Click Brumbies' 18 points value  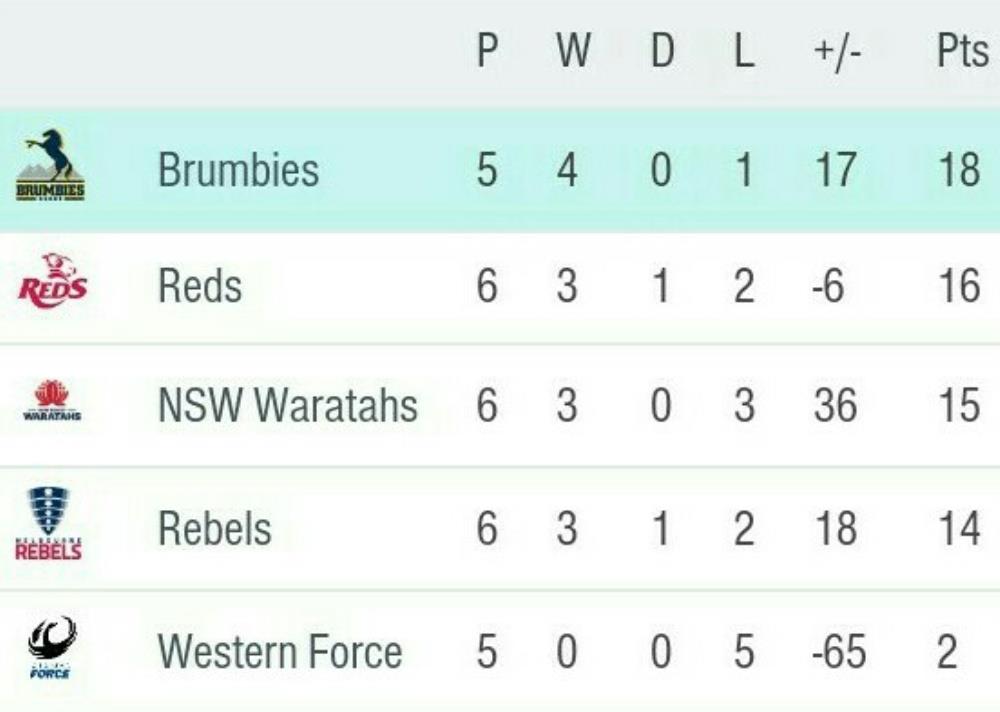(959, 169)
